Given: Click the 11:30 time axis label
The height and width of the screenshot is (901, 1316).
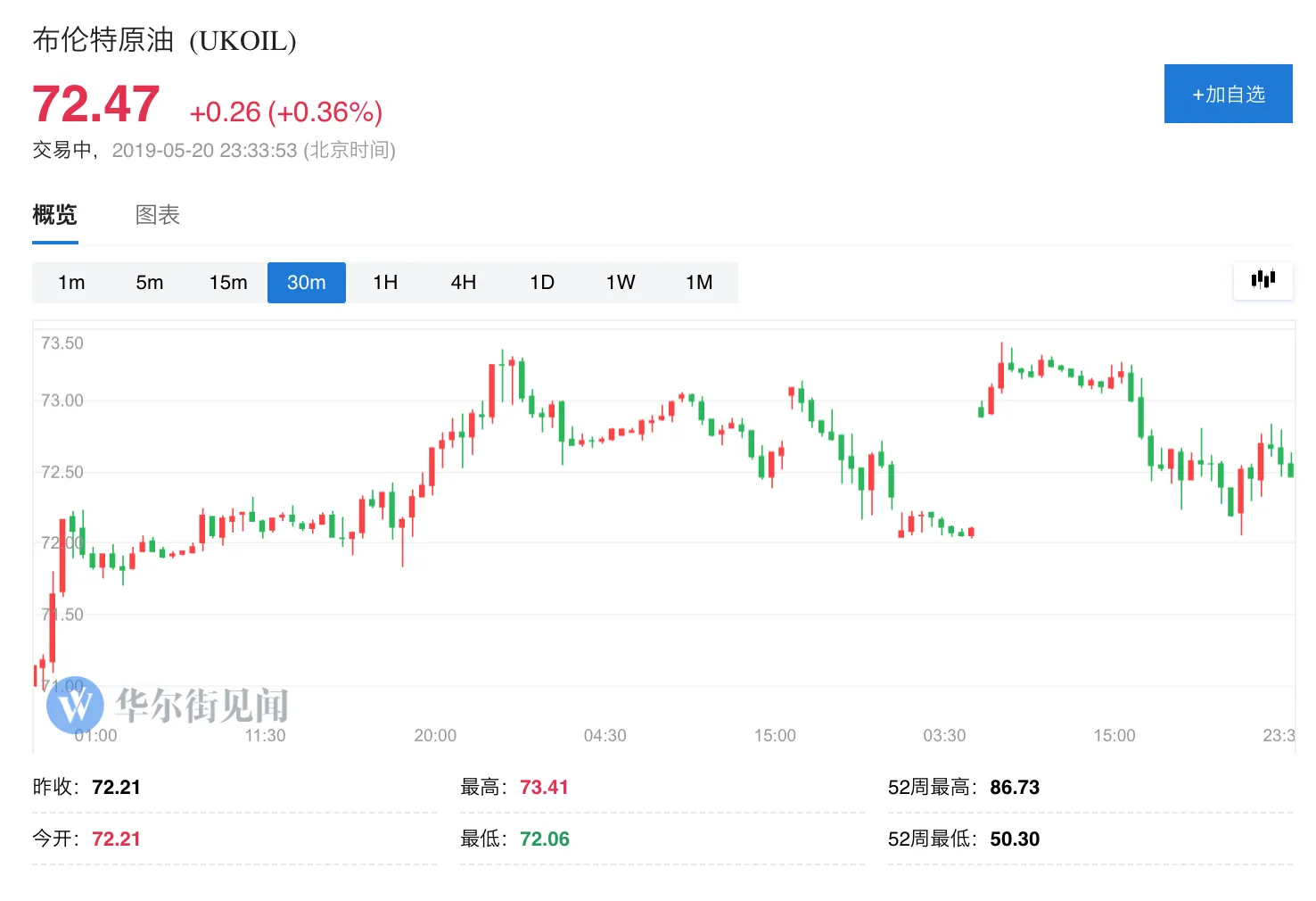Looking at the screenshot, I should (x=265, y=735).
